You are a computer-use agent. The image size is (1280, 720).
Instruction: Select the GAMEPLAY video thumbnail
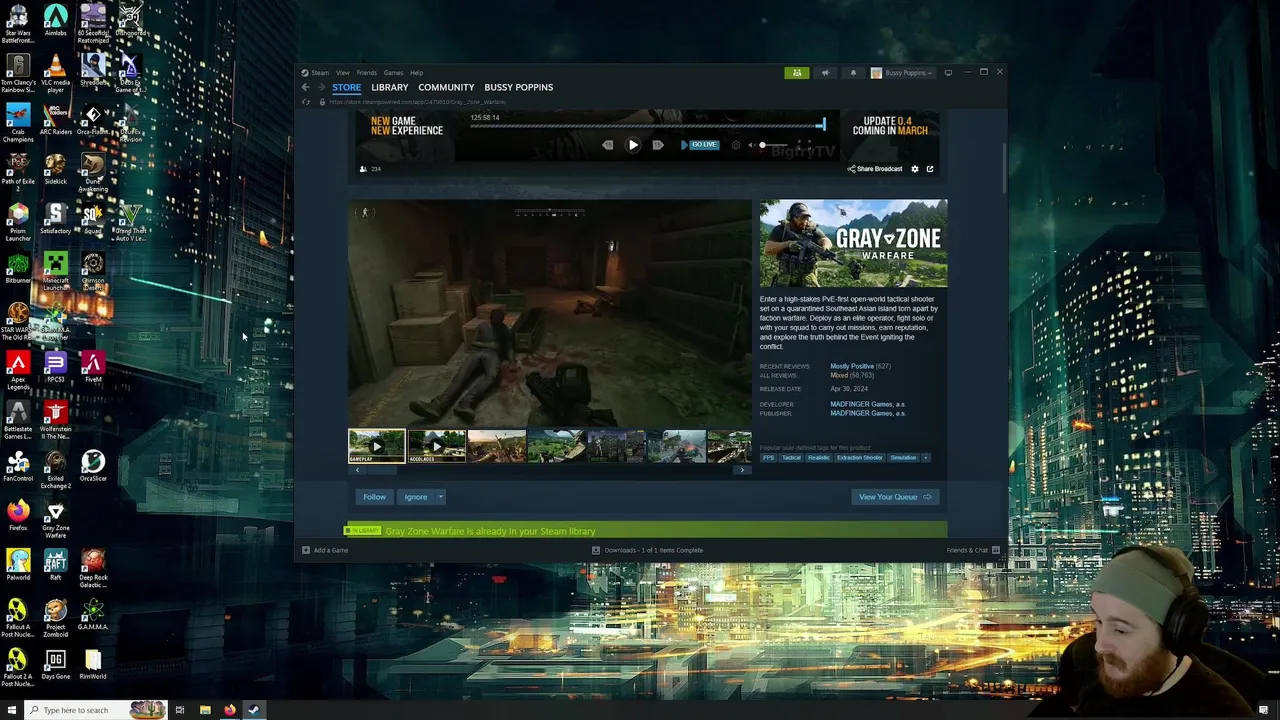tap(377, 446)
